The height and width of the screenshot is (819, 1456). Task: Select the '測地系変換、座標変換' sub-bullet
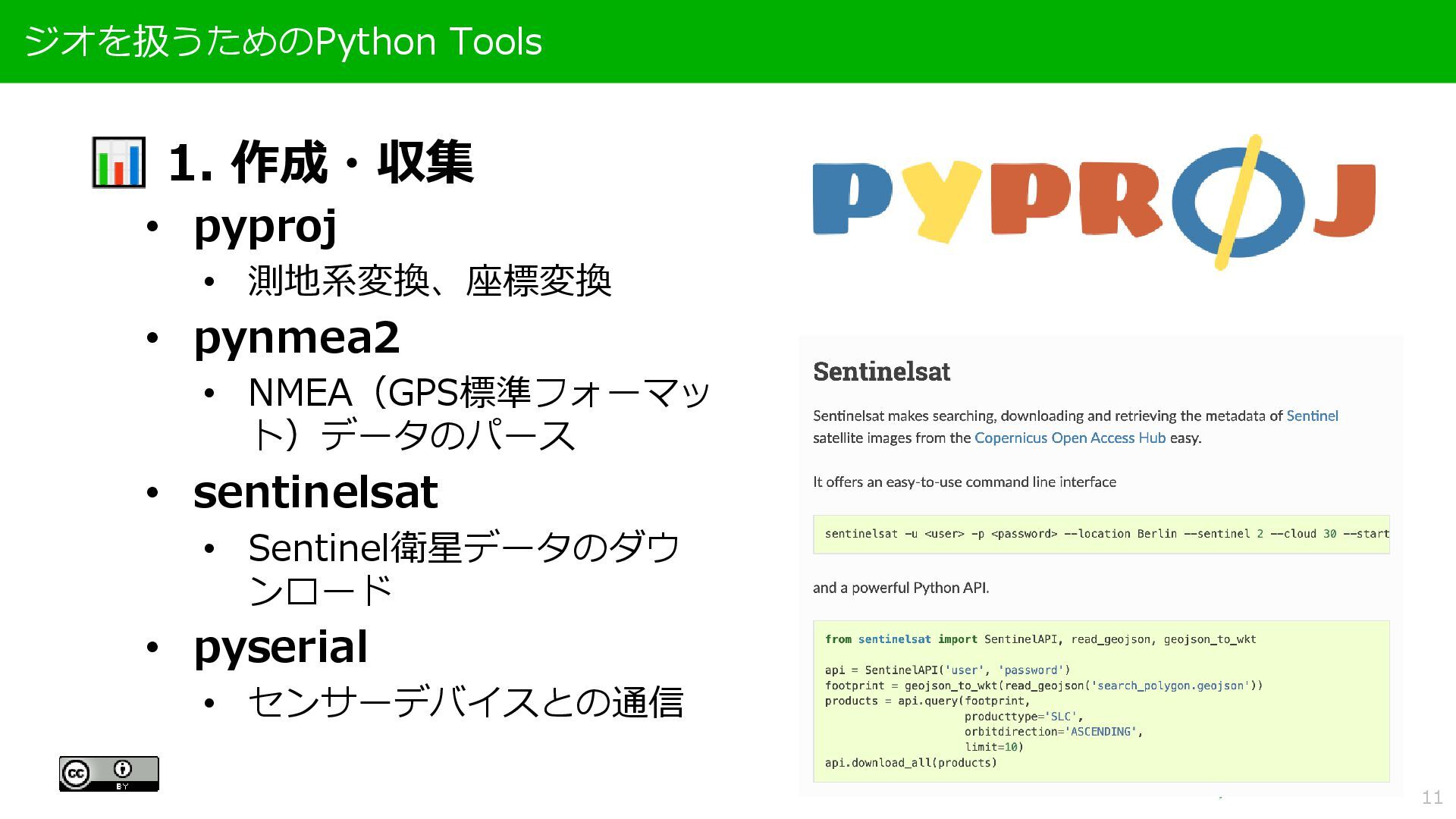[x=429, y=281]
